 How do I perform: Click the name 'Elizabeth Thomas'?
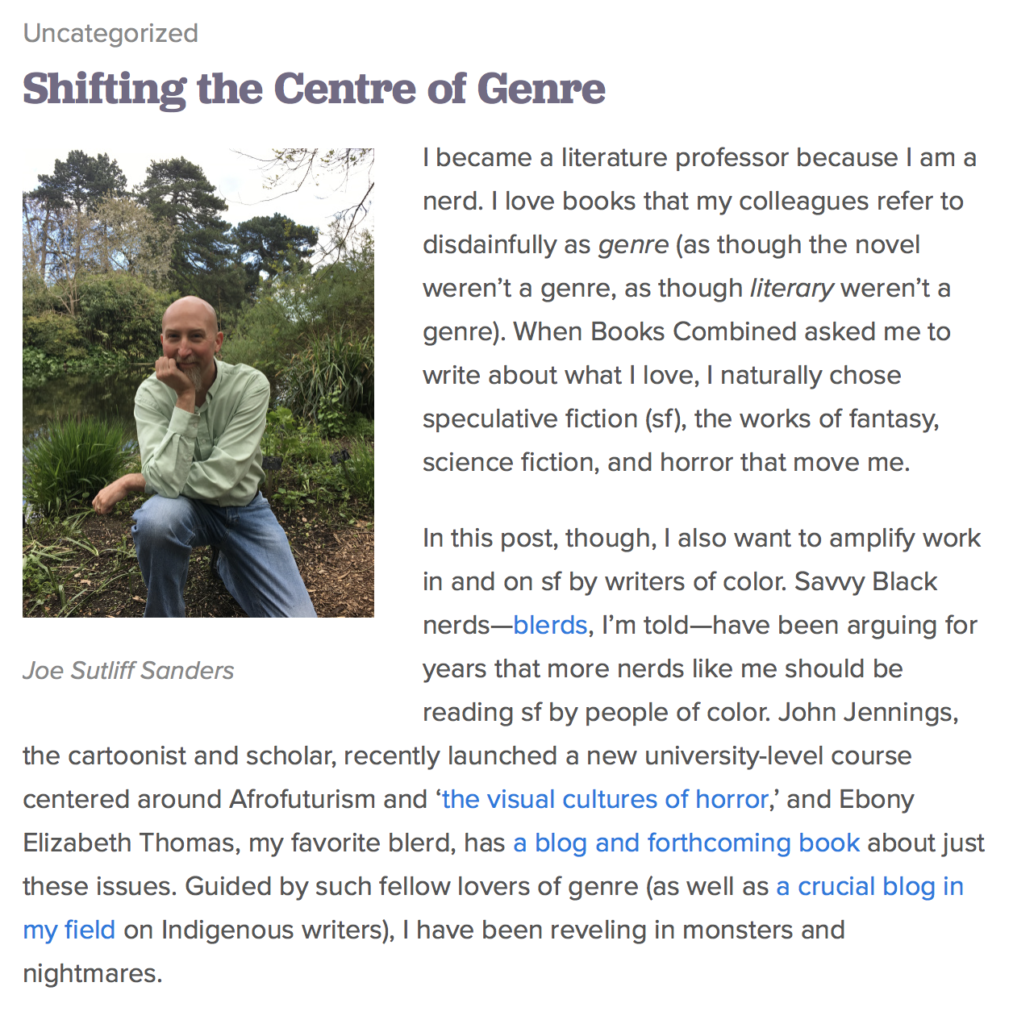(x=126, y=843)
